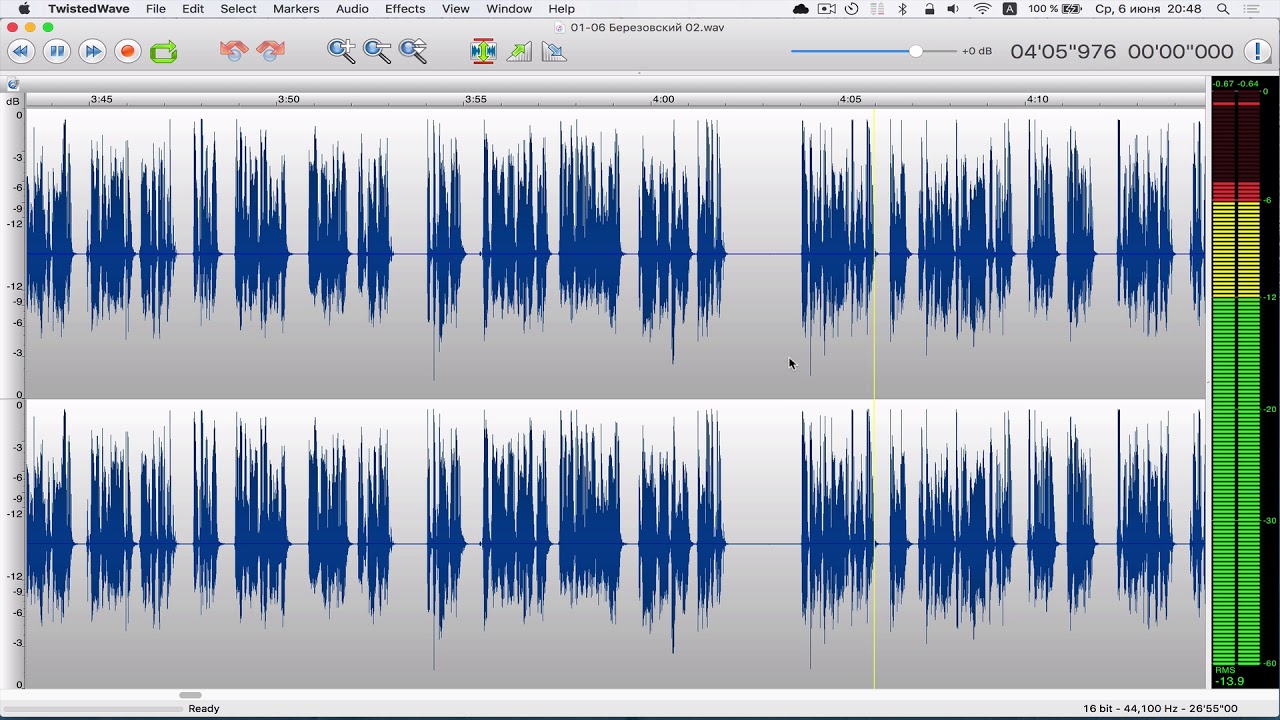Screen dimensions: 1280x720
Task: Open Spotlight search magnifier
Action: (x=1223, y=9)
